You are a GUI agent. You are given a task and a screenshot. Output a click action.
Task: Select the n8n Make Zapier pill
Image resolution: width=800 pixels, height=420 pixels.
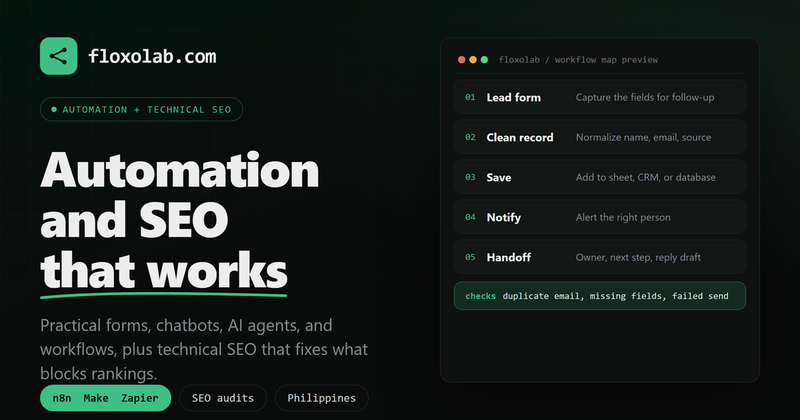tap(106, 398)
